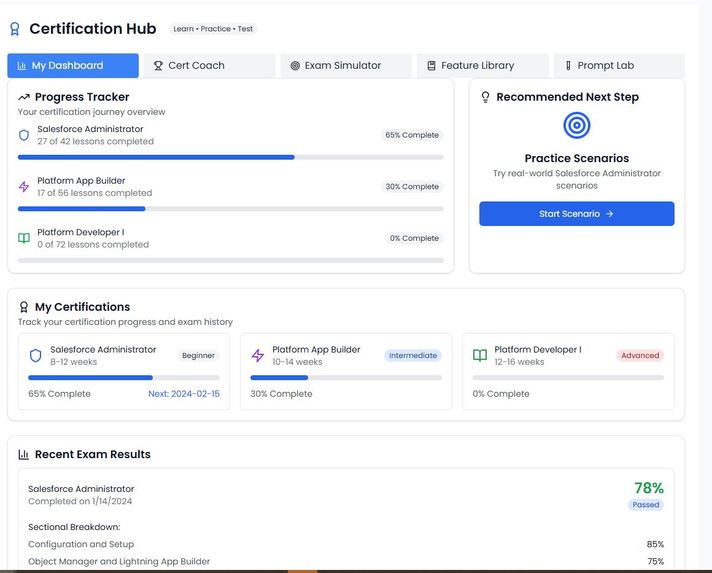Viewport: 712px width, 573px height.
Task: Click shield icon next to Salesforce Administrator in Progress Tracker
Action: click(x=24, y=135)
